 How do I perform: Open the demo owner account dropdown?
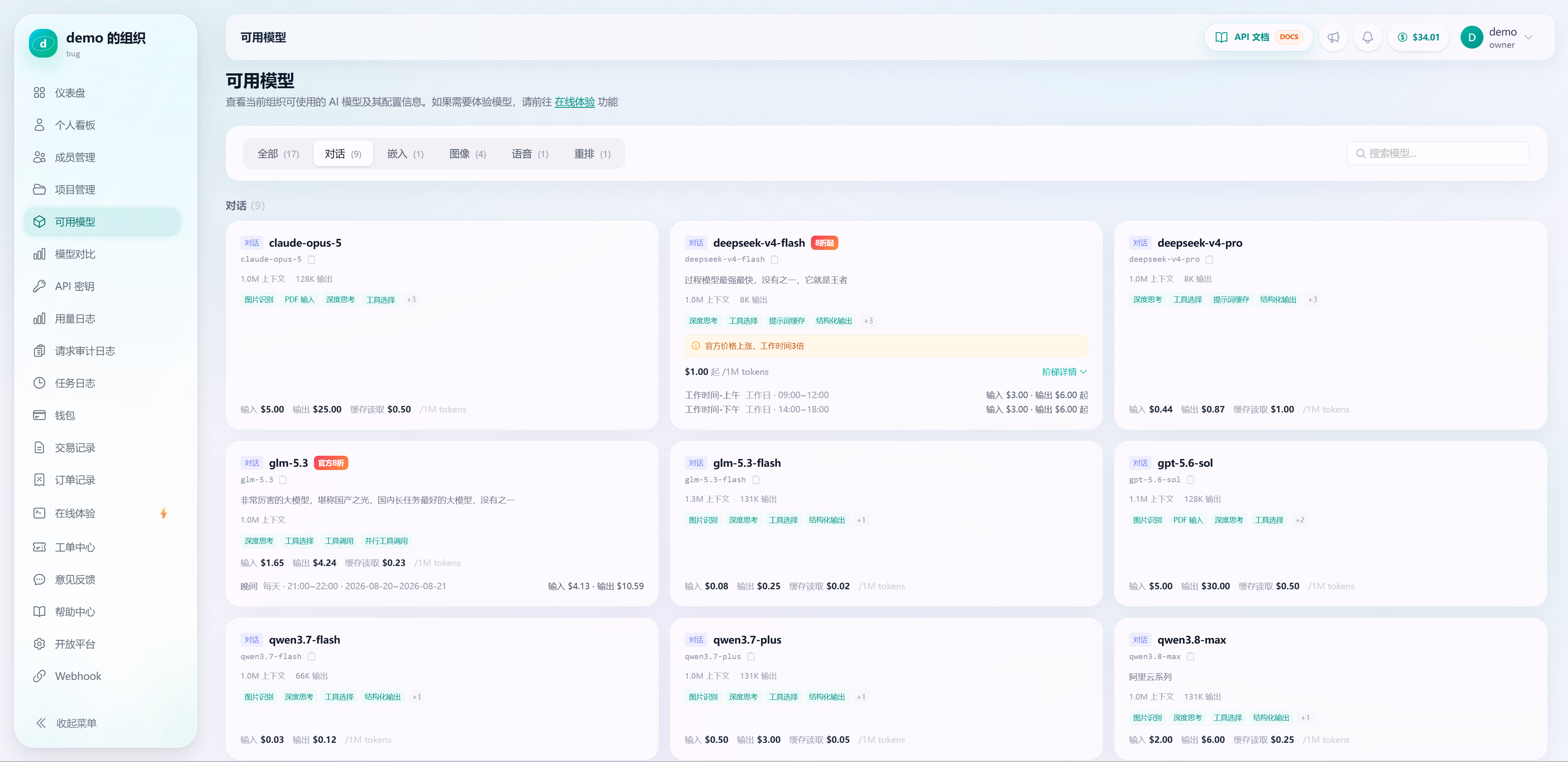[1497, 37]
